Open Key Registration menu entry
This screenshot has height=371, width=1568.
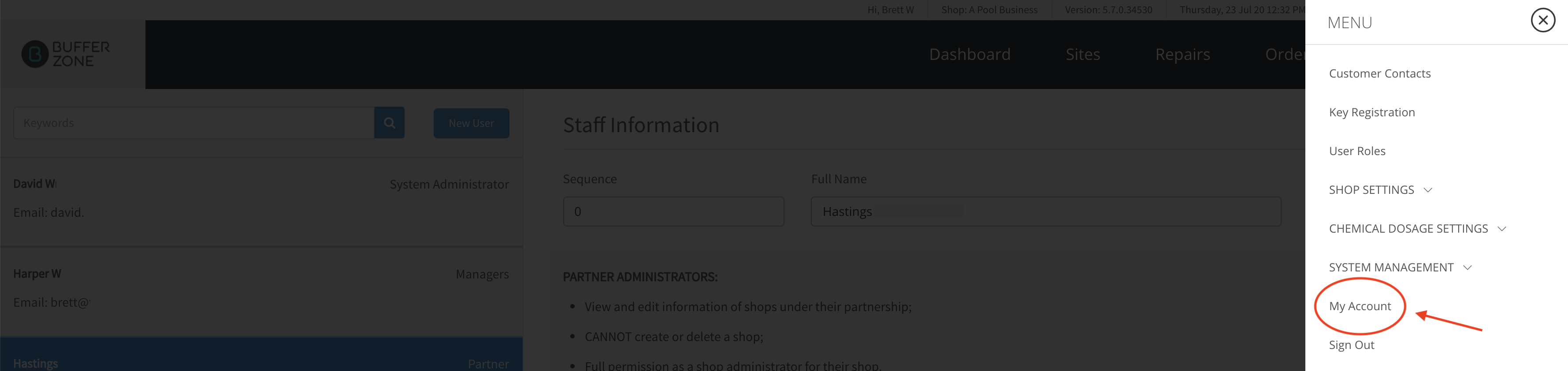[1371, 112]
